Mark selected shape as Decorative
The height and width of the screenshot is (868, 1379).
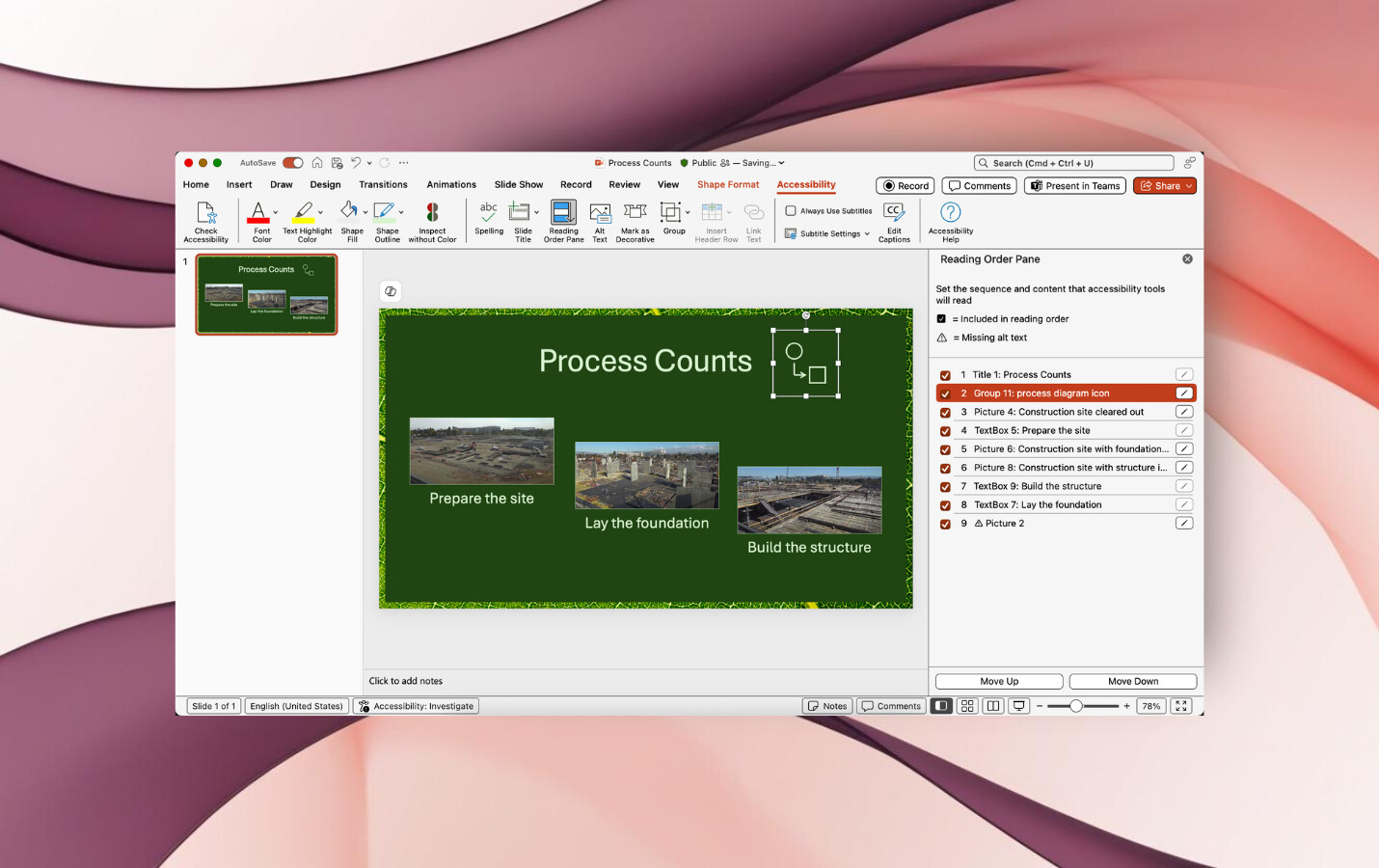[635, 220]
